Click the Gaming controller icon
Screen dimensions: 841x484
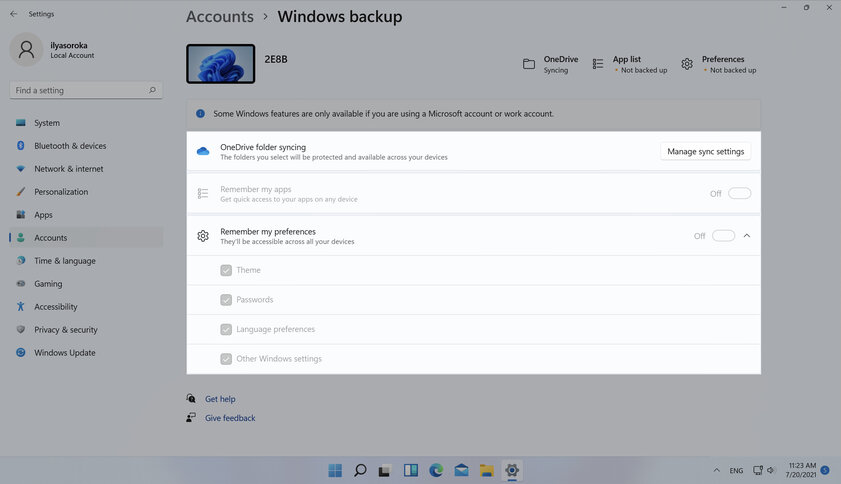[x=21, y=284]
